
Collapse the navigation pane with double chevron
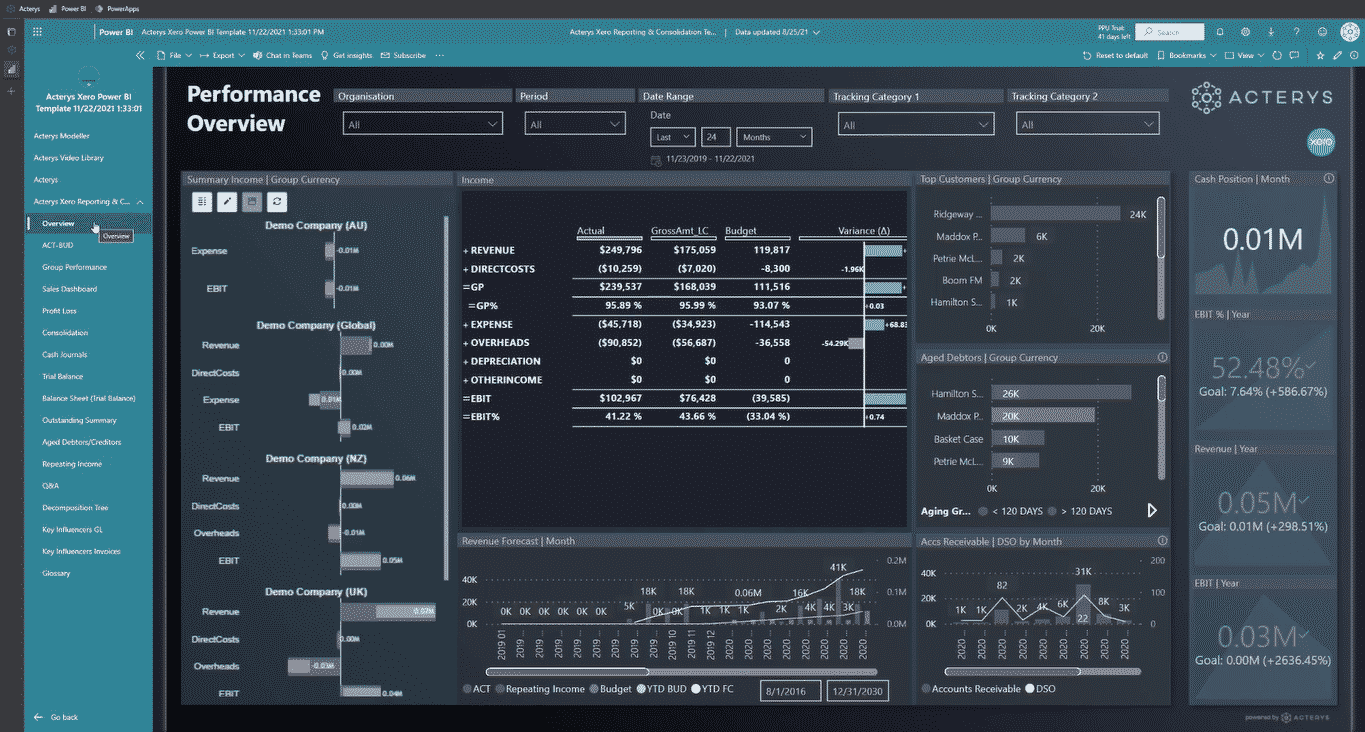pyautogui.click(x=141, y=56)
